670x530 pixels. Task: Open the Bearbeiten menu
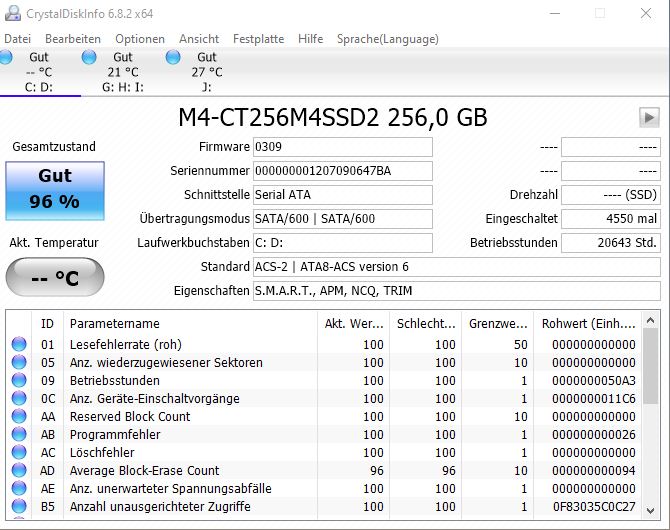pos(73,39)
